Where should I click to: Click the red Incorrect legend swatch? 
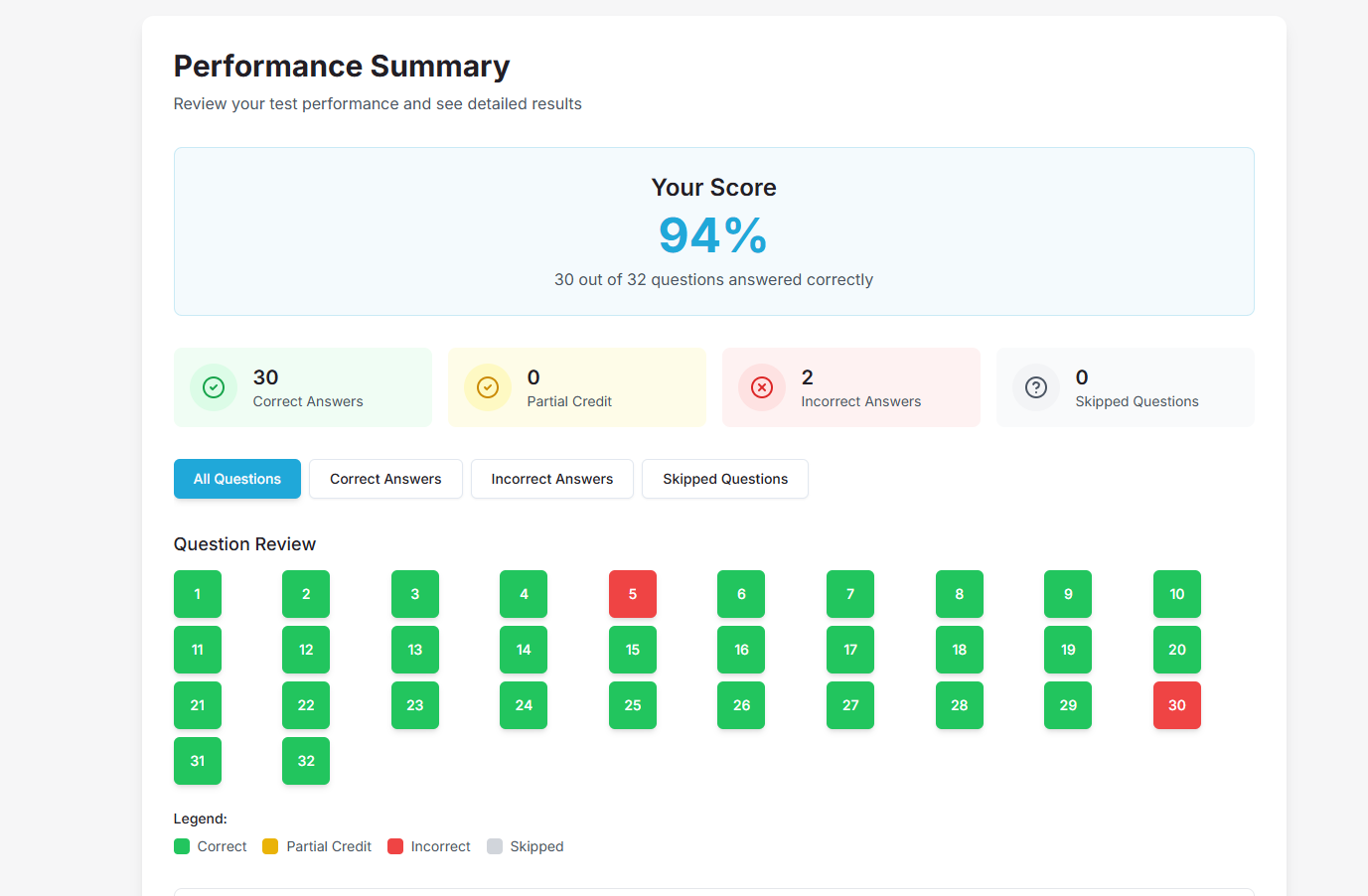click(x=395, y=846)
